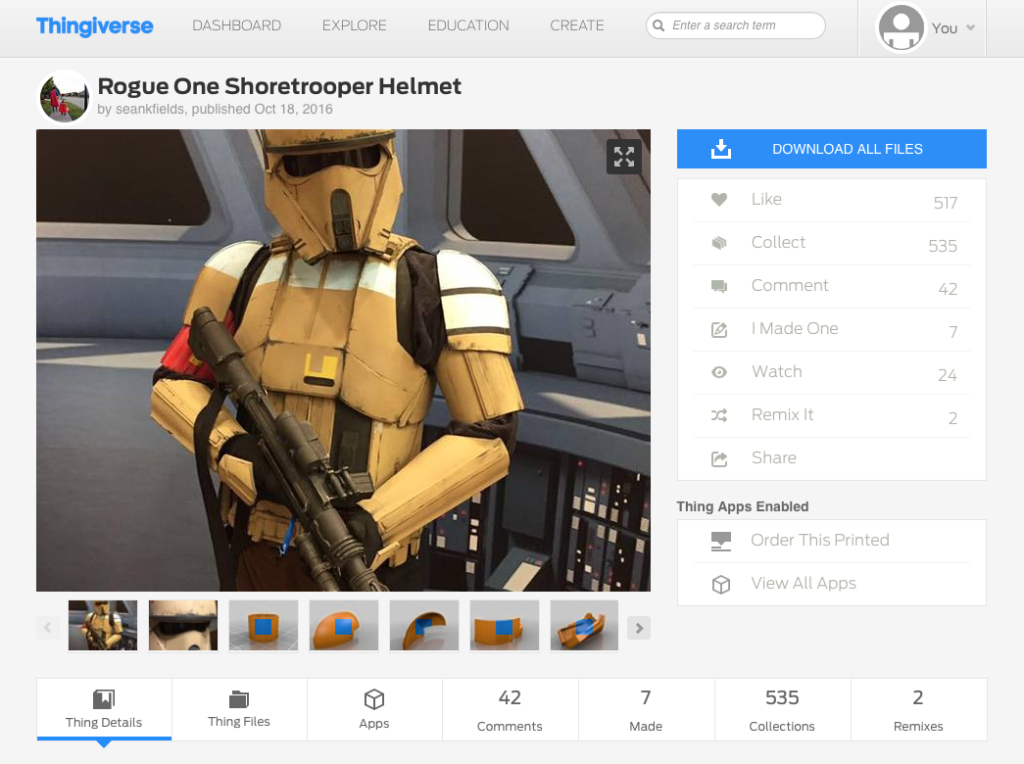This screenshot has height=764, width=1024.
Task: Select the flat curved band thumbnail
Action: (x=504, y=626)
